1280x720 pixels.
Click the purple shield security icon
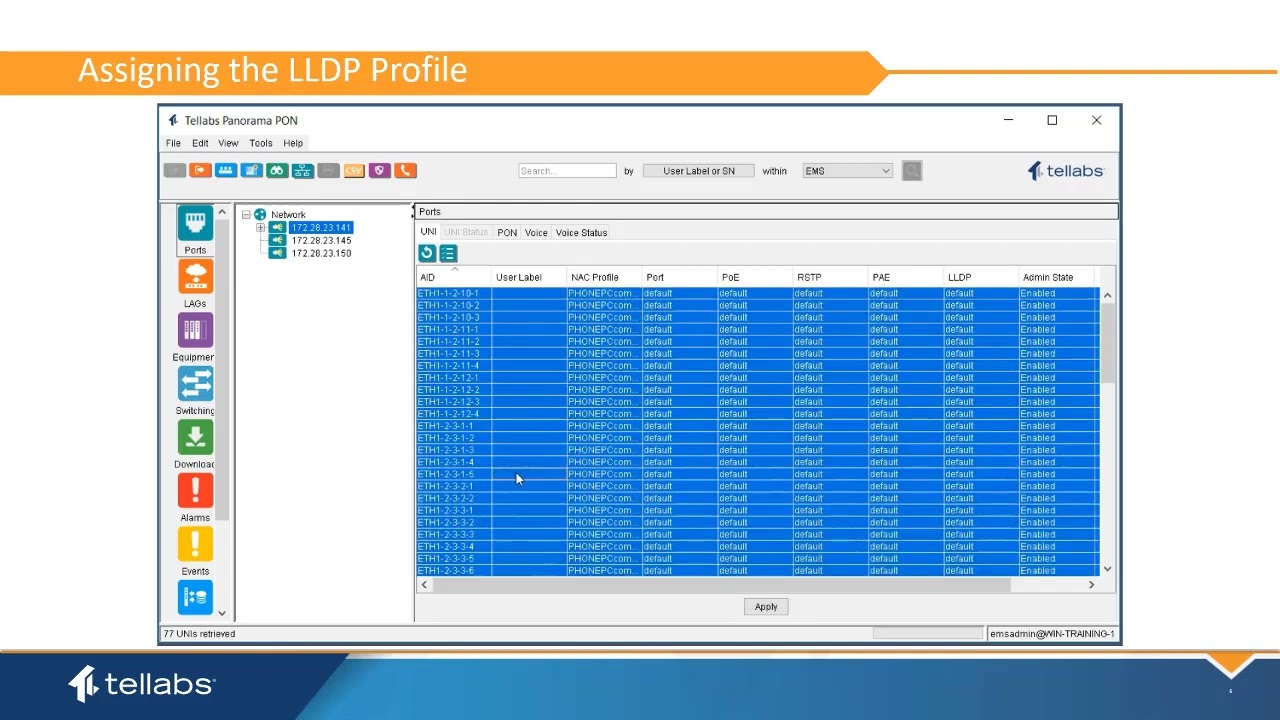coord(379,171)
